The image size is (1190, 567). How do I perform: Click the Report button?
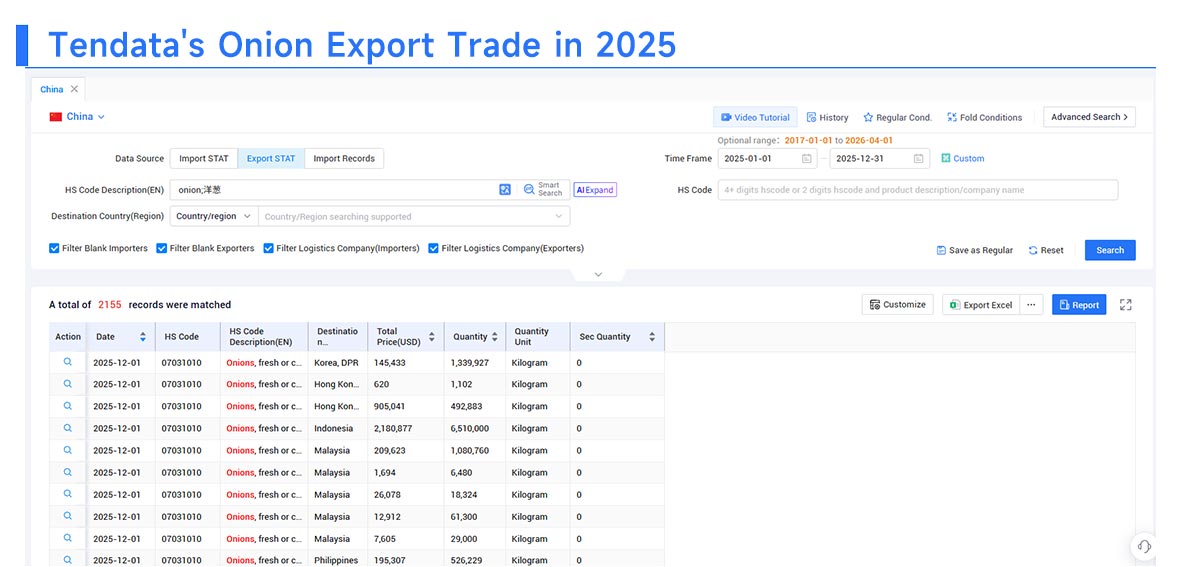coord(1078,304)
